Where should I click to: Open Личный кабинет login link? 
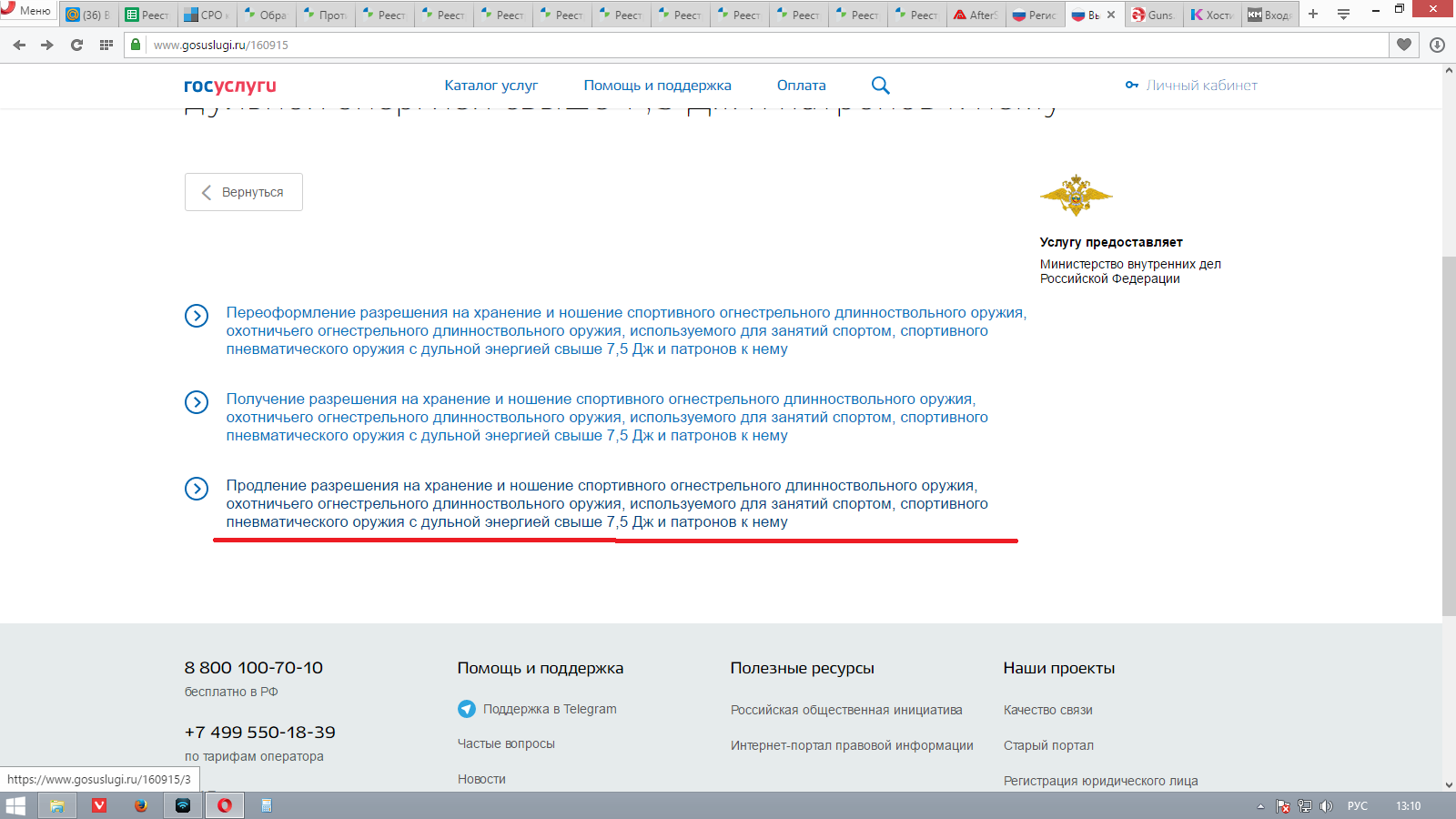point(1192,86)
